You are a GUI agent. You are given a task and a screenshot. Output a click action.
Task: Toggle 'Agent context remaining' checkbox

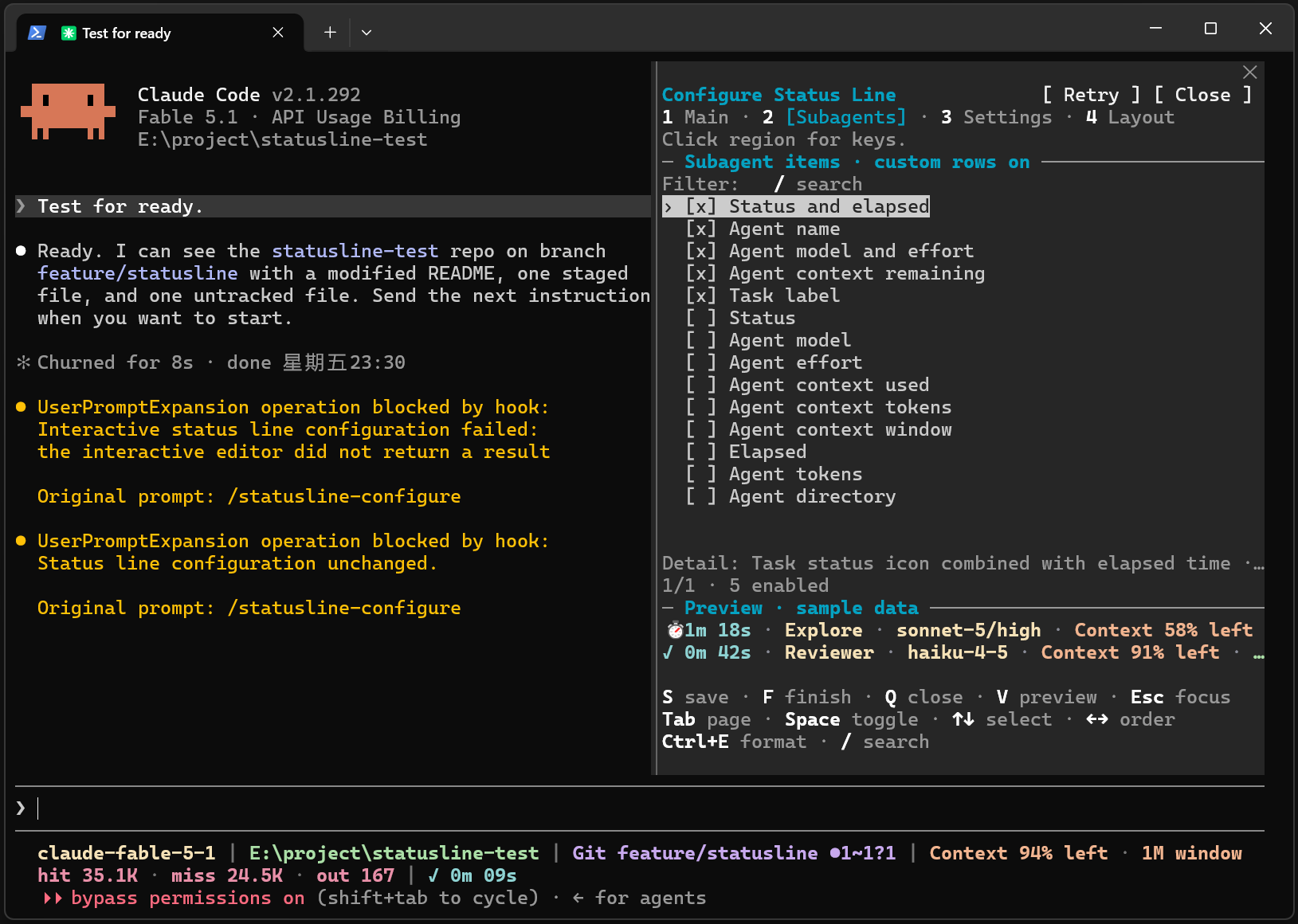tap(701, 273)
